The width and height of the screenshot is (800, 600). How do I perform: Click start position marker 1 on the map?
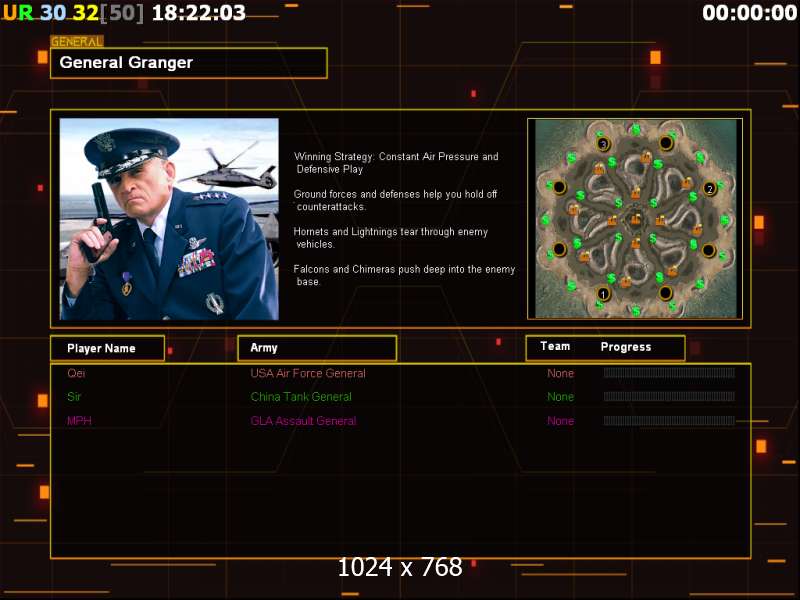tap(603, 294)
